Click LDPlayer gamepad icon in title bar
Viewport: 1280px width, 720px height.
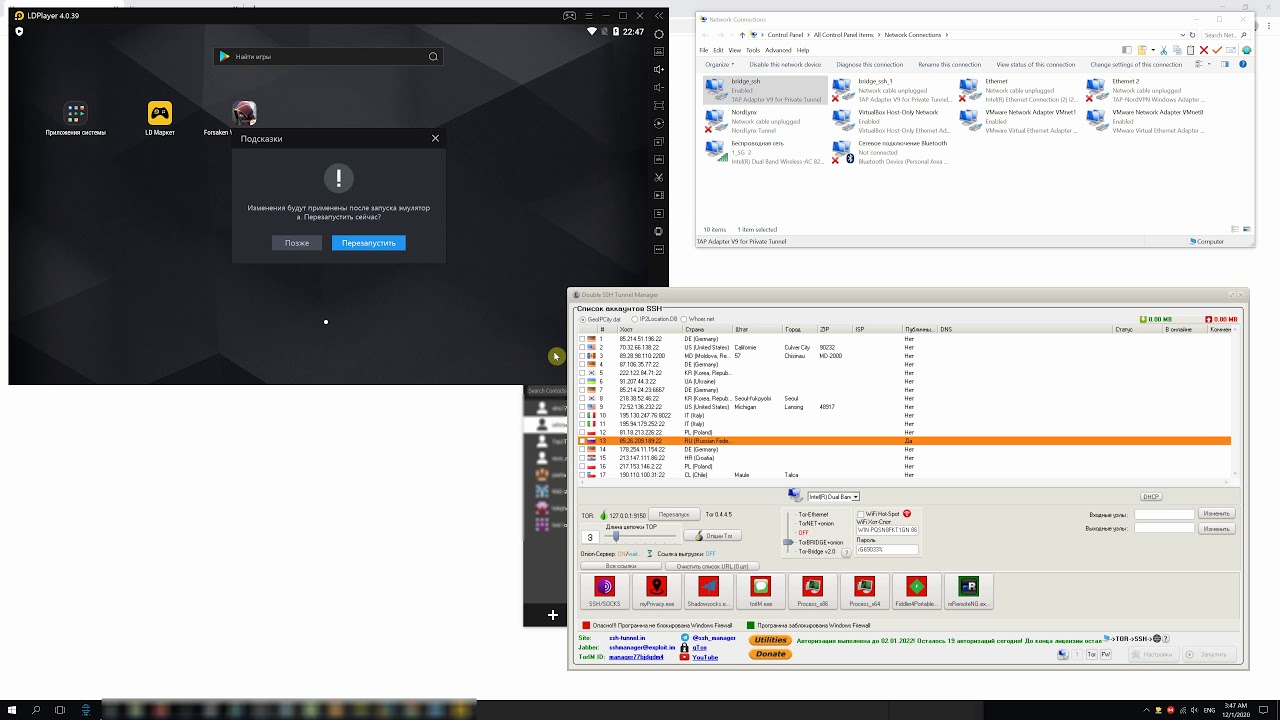click(x=569, y=16)
